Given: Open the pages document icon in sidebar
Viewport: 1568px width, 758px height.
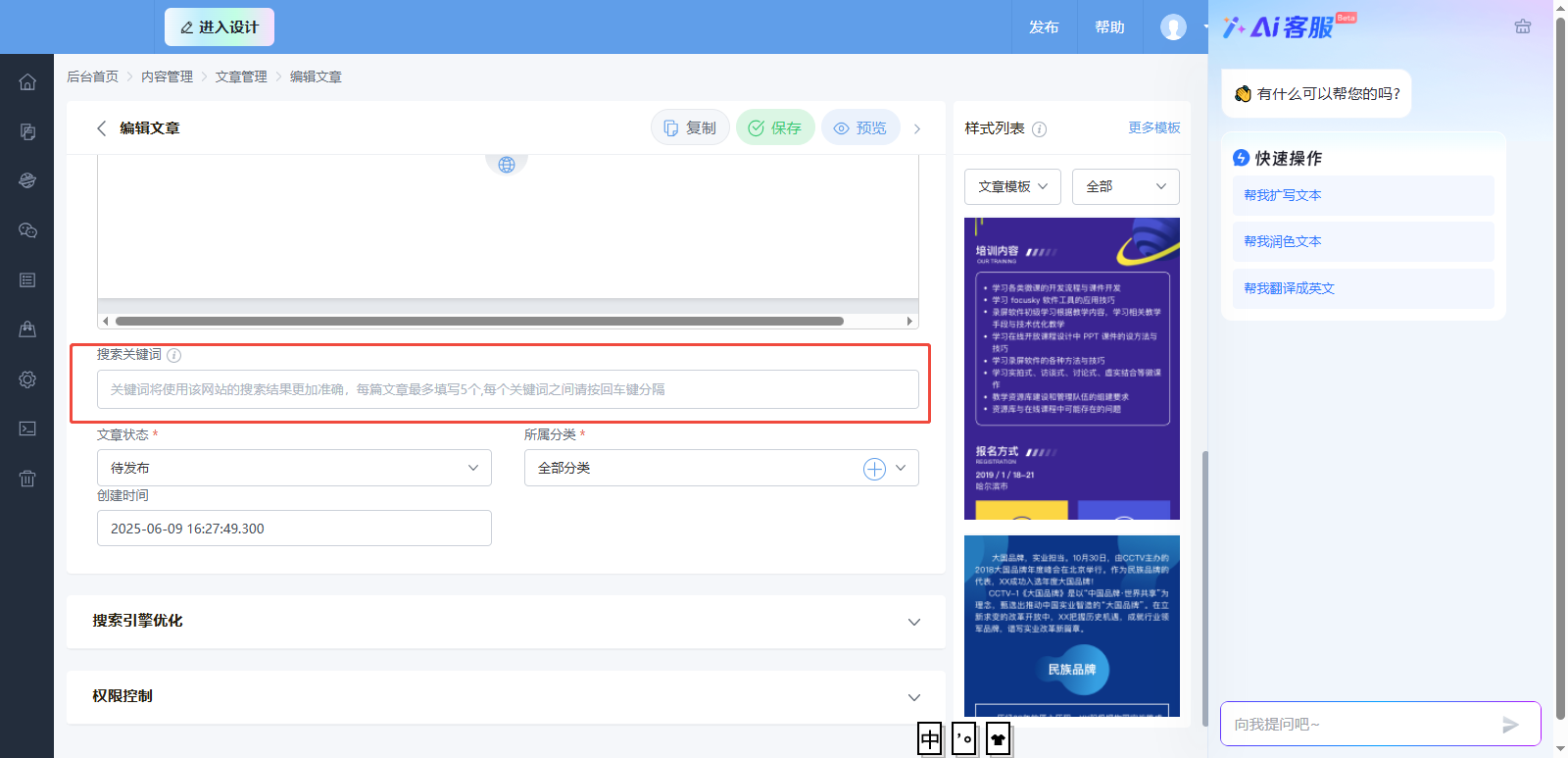Looking at the screenshot, I should pos(27,131).
